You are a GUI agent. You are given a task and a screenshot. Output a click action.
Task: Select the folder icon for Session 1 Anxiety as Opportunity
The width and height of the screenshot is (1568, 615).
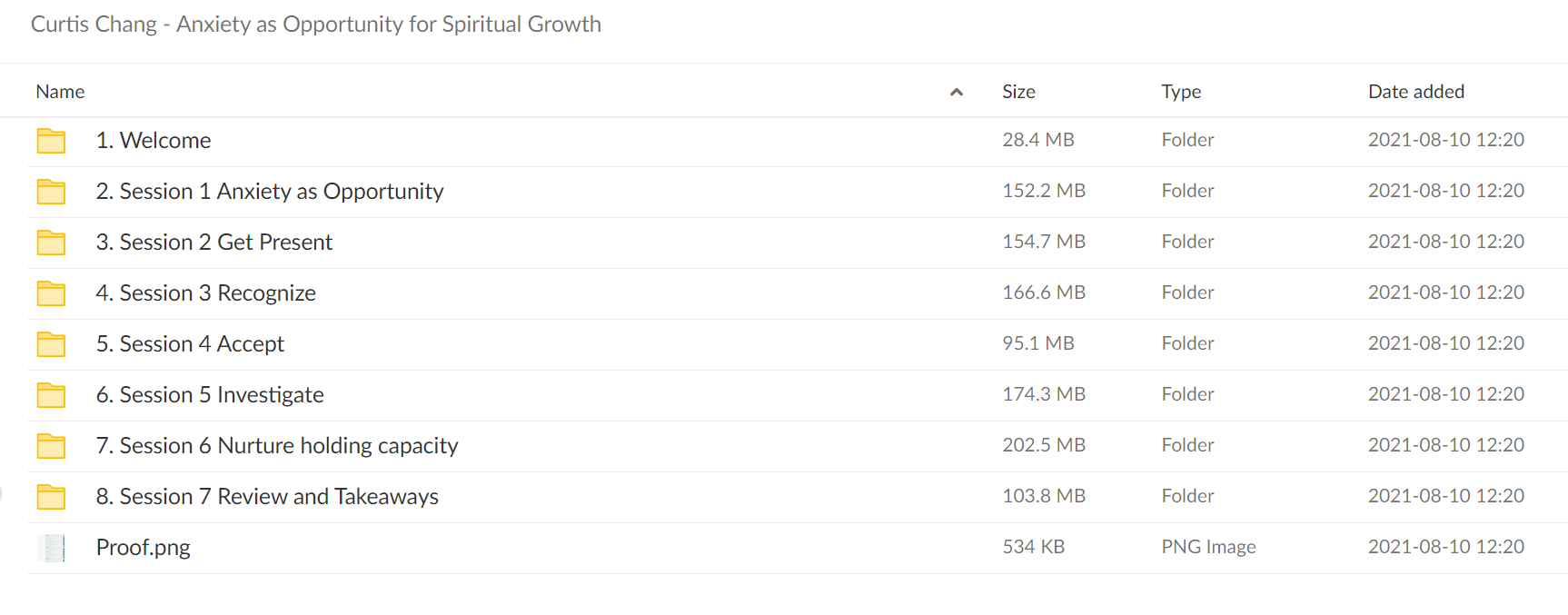(51, 192)
